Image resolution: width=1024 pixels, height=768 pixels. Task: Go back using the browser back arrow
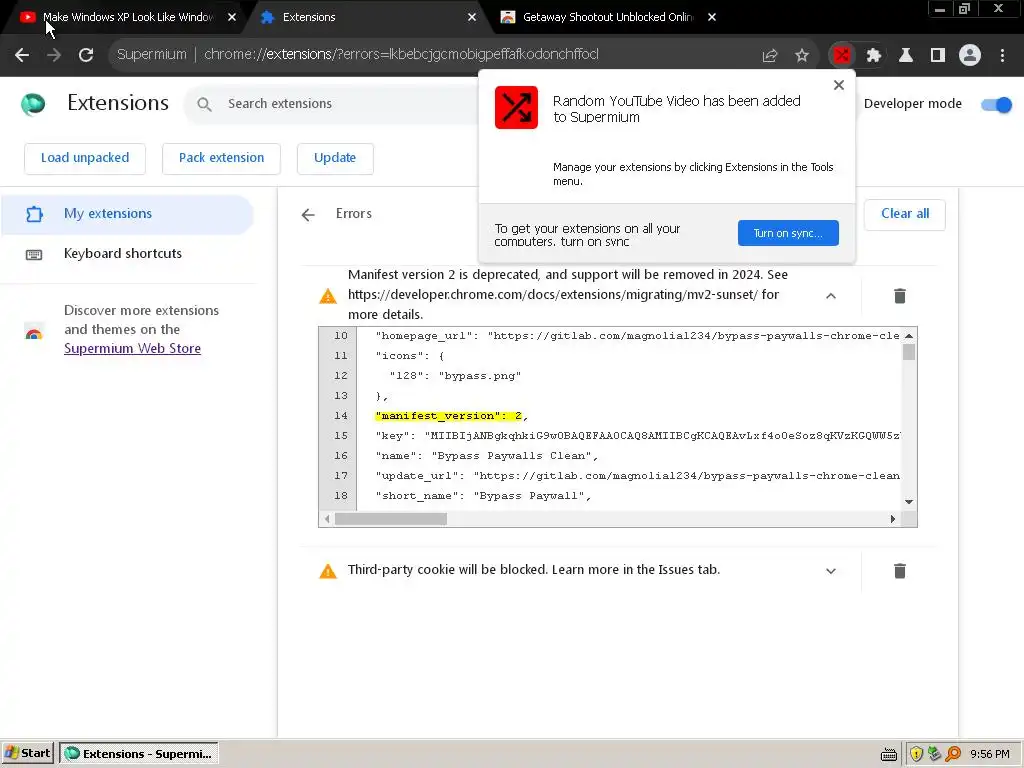22,55
